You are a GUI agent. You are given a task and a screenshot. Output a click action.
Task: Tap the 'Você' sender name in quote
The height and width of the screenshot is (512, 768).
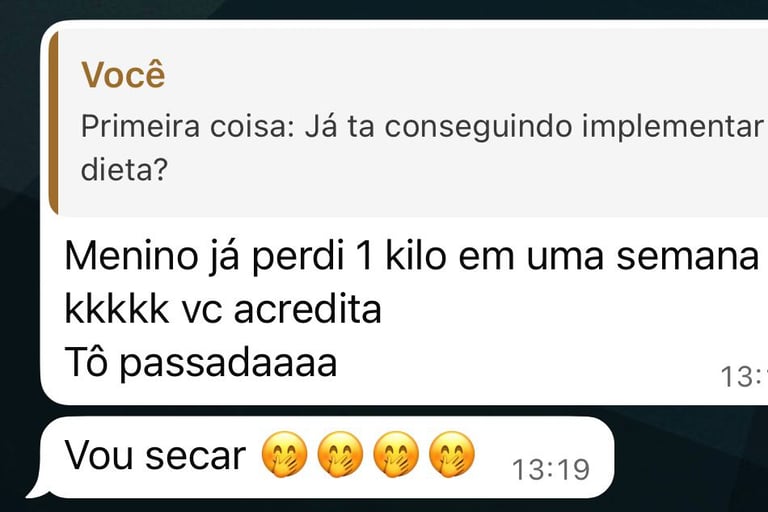(123, 75)
